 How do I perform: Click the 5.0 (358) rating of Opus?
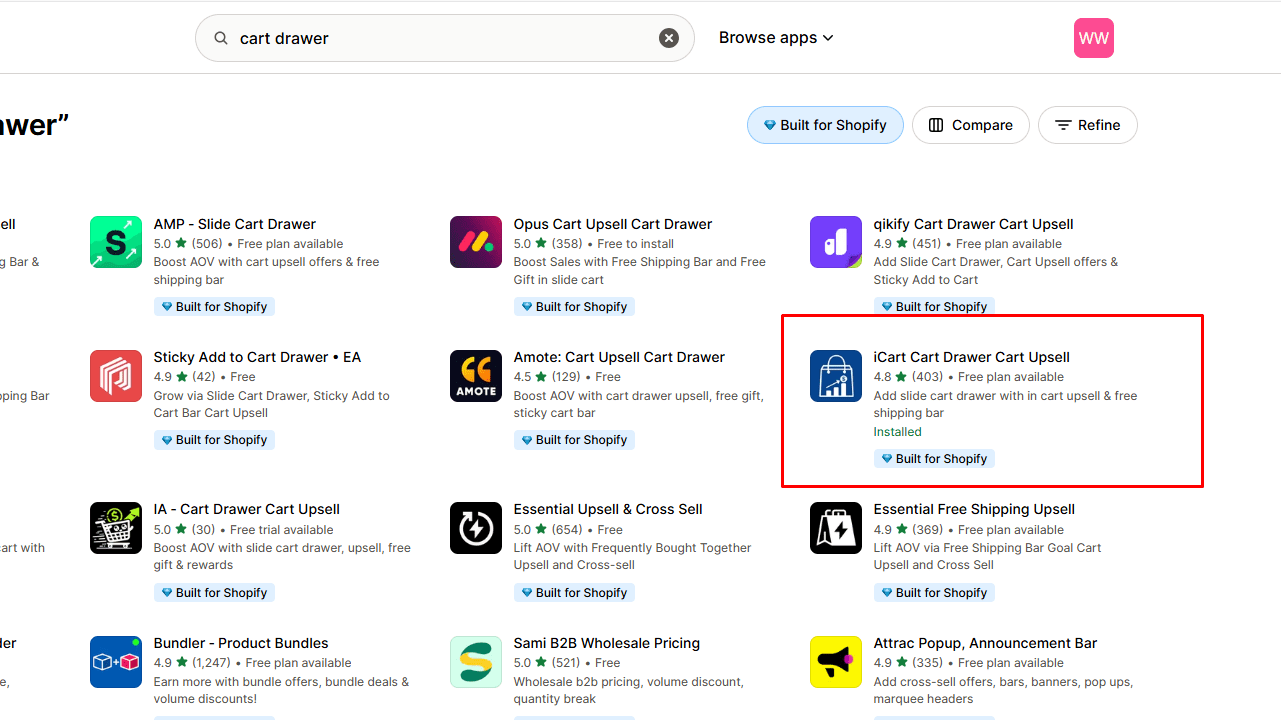pos(548,244)
